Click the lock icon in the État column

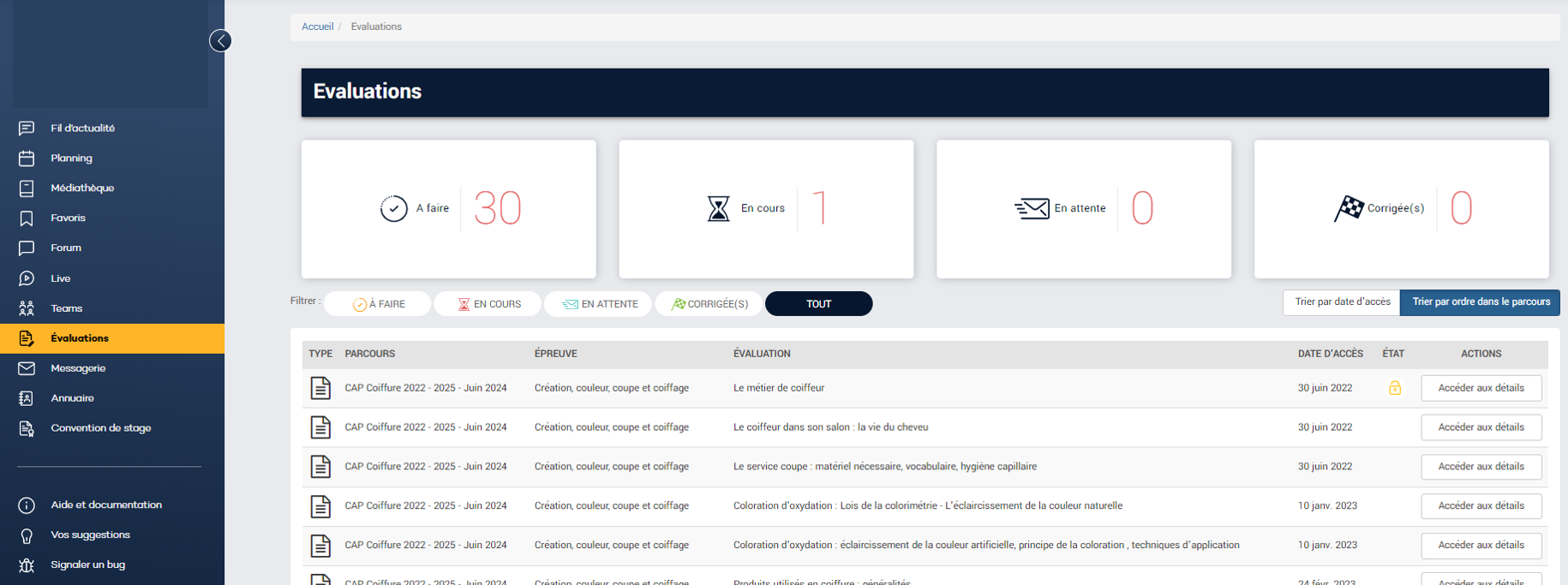coord(1394,388)
